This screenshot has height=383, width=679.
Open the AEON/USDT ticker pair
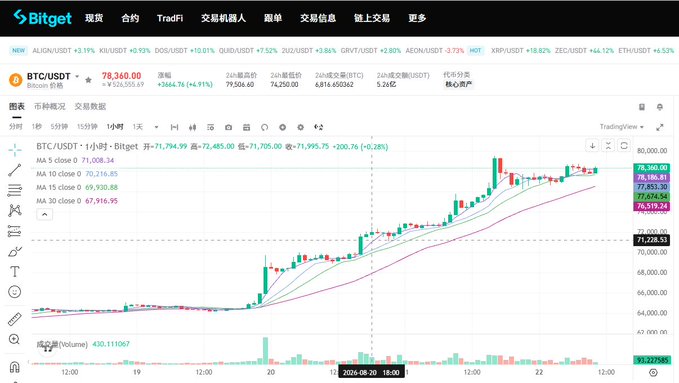coord(434,51)
